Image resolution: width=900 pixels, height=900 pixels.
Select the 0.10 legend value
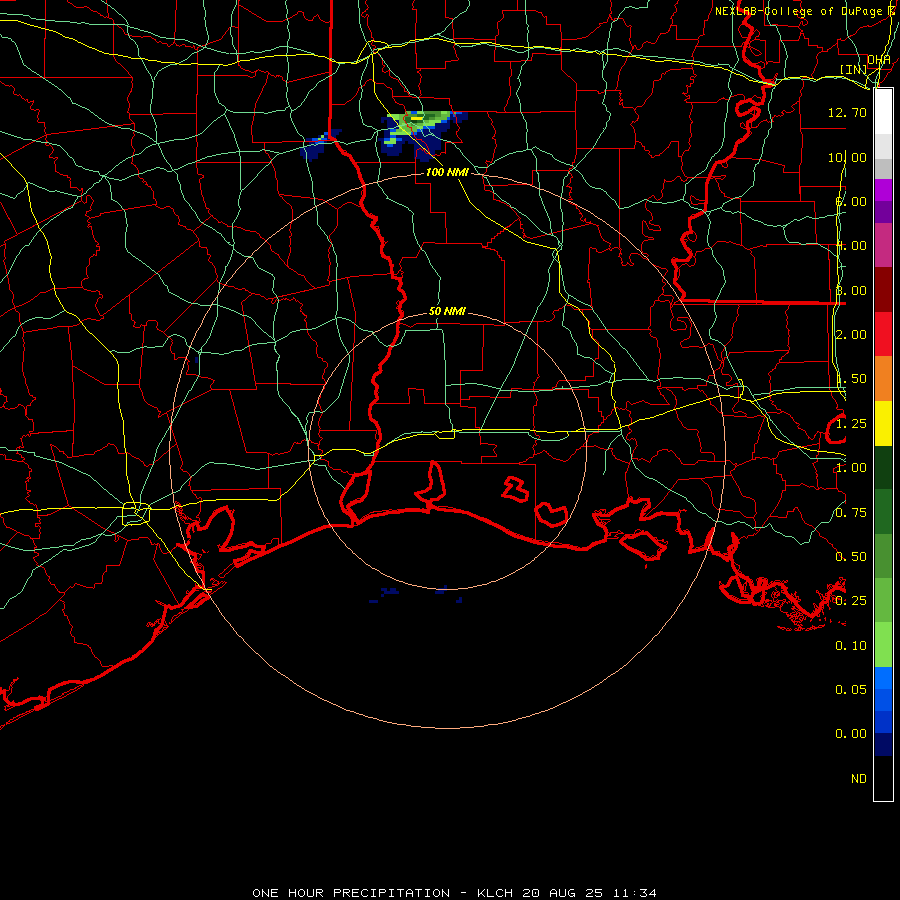(x=851, y=646)
